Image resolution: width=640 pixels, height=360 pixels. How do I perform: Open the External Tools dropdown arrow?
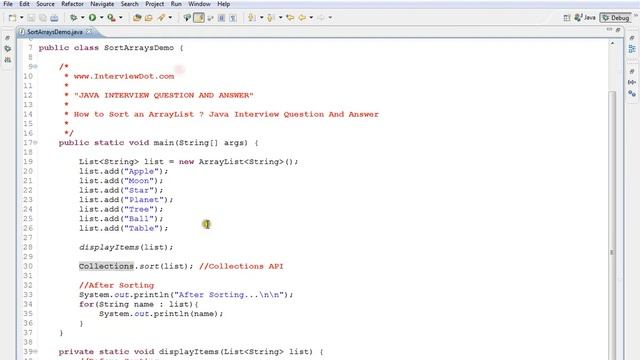(x=120, y=18)
